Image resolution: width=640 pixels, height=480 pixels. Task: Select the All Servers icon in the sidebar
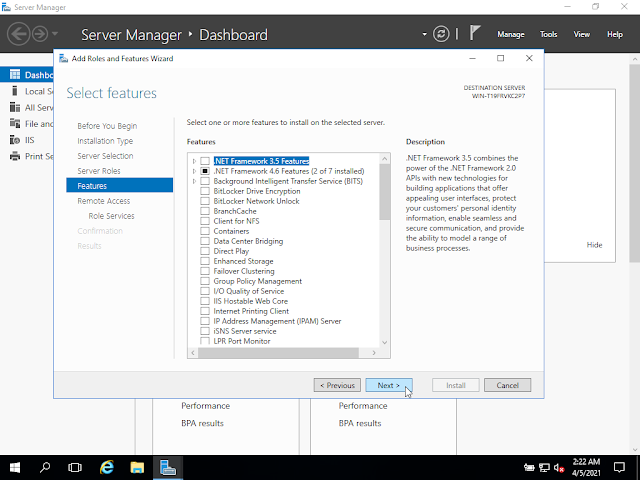pyautogui.click(x=15, y=107)
